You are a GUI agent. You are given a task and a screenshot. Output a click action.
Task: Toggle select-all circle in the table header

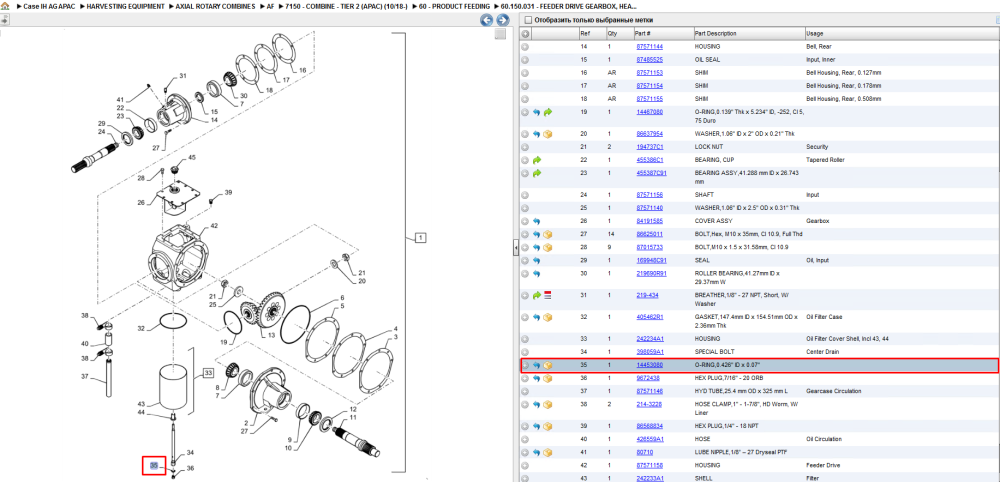click(x=526, y=34)
